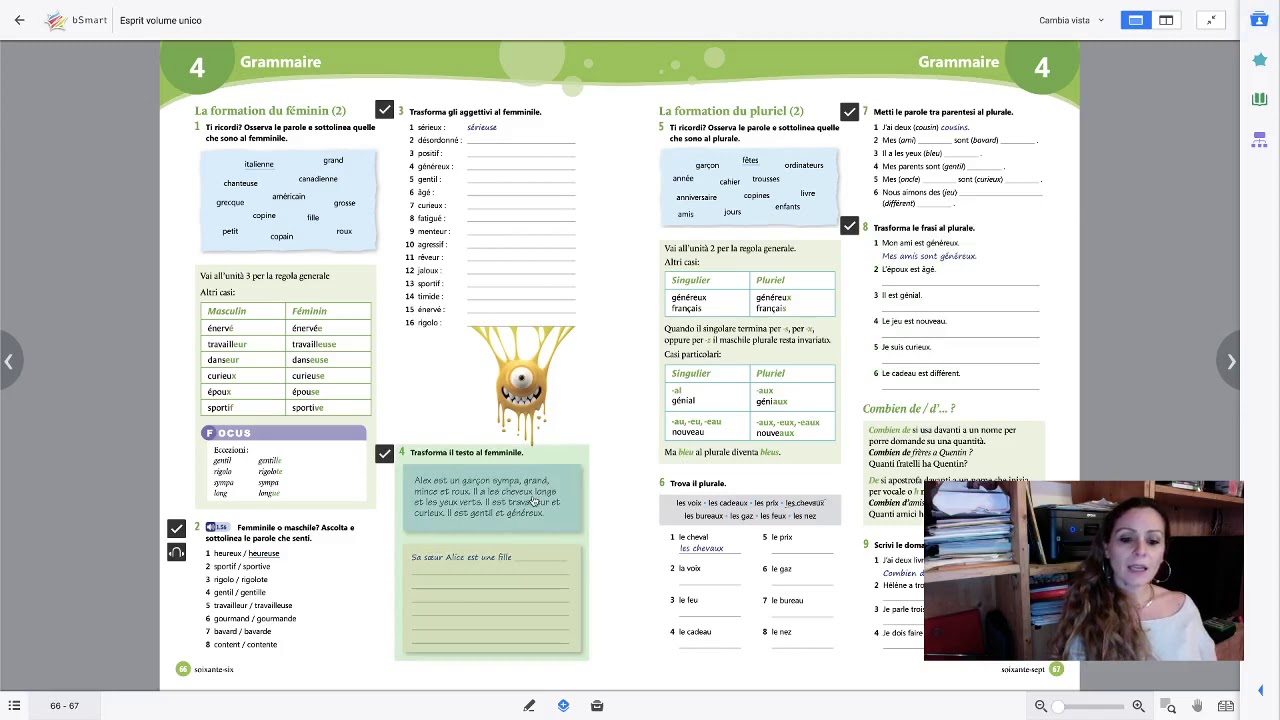This screenshot has height=720, width=1280.
Task: Click the FOCUS box header
Action: (284, 433)
